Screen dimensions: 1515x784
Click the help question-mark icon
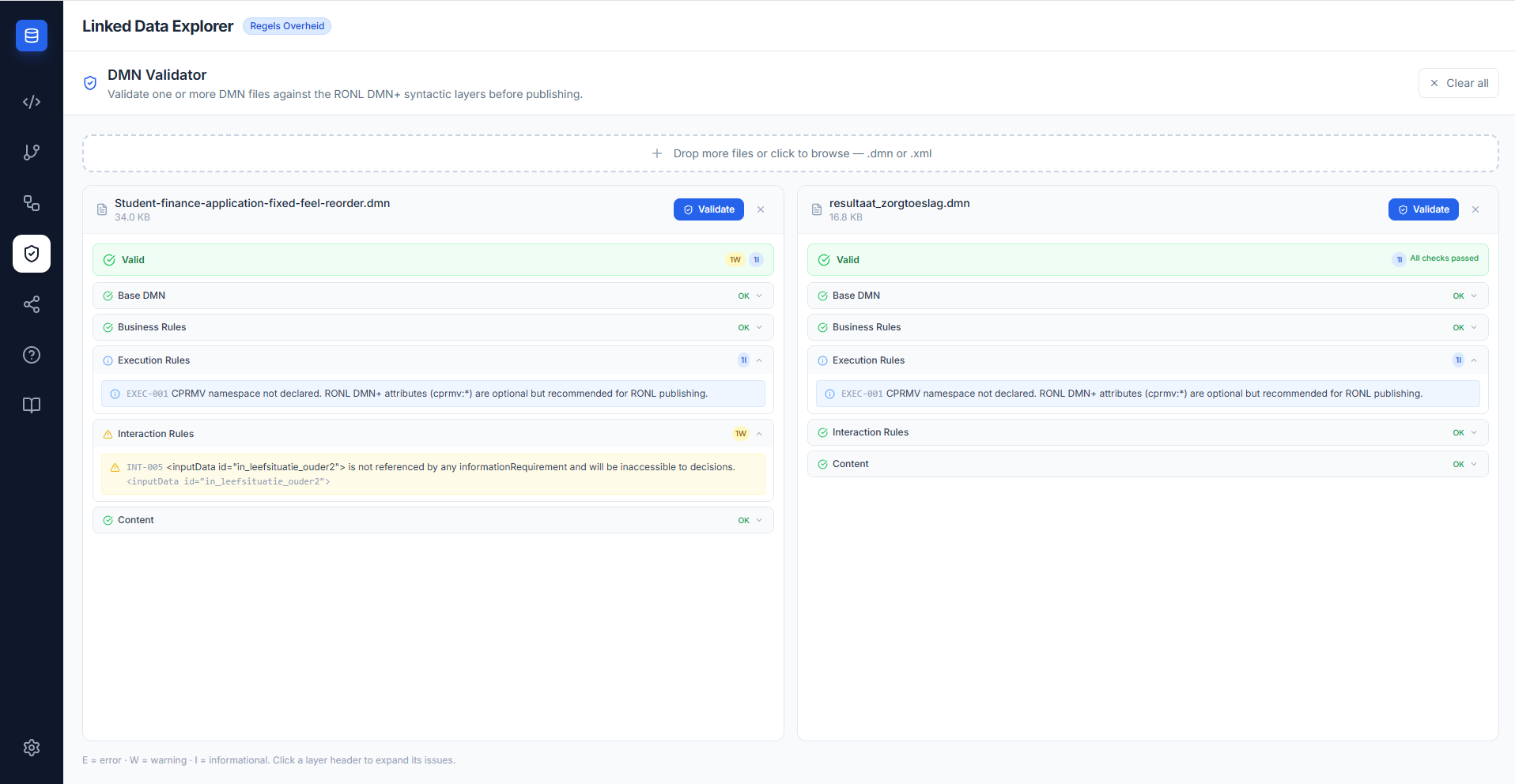(32, 355)
